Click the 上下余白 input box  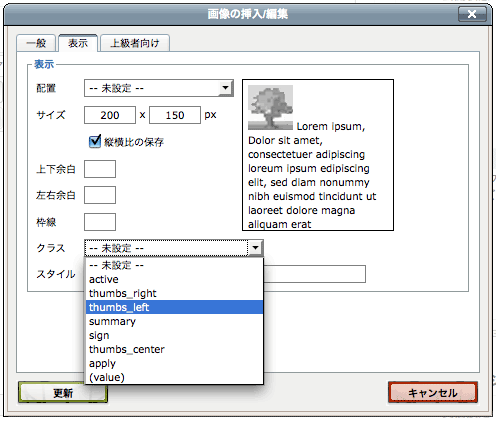coord(100,169)
